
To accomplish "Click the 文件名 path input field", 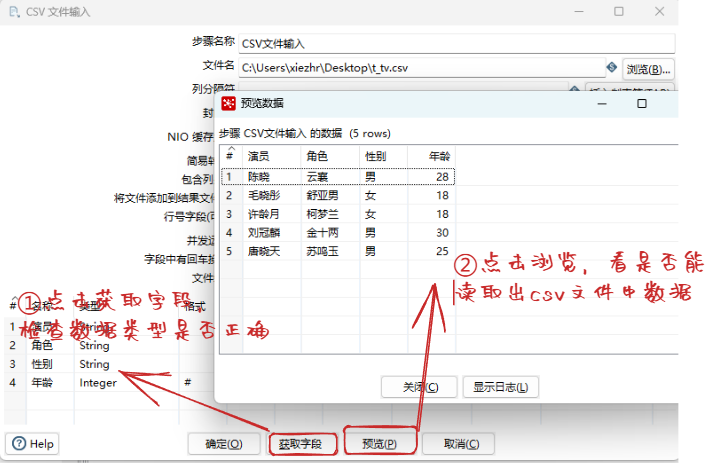I will [x=422, y=68].
